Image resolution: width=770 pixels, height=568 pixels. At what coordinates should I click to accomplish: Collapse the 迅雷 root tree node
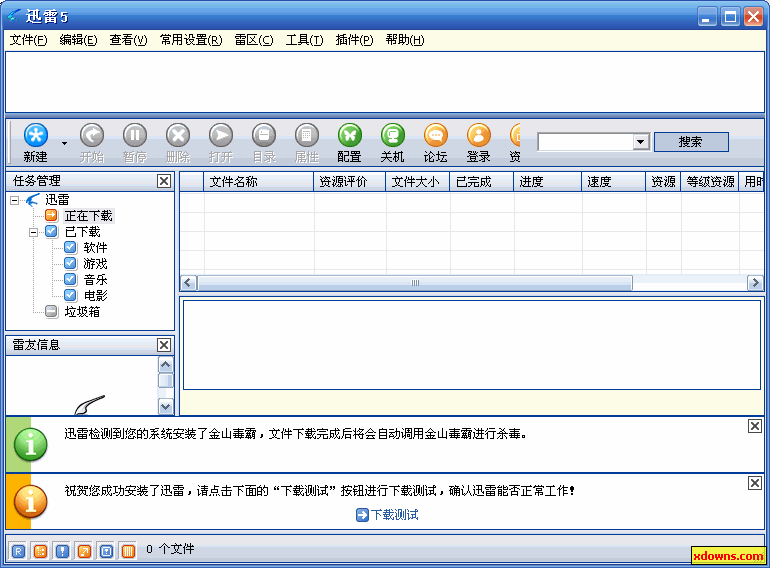pyautogui.click(x=15, y=200)
